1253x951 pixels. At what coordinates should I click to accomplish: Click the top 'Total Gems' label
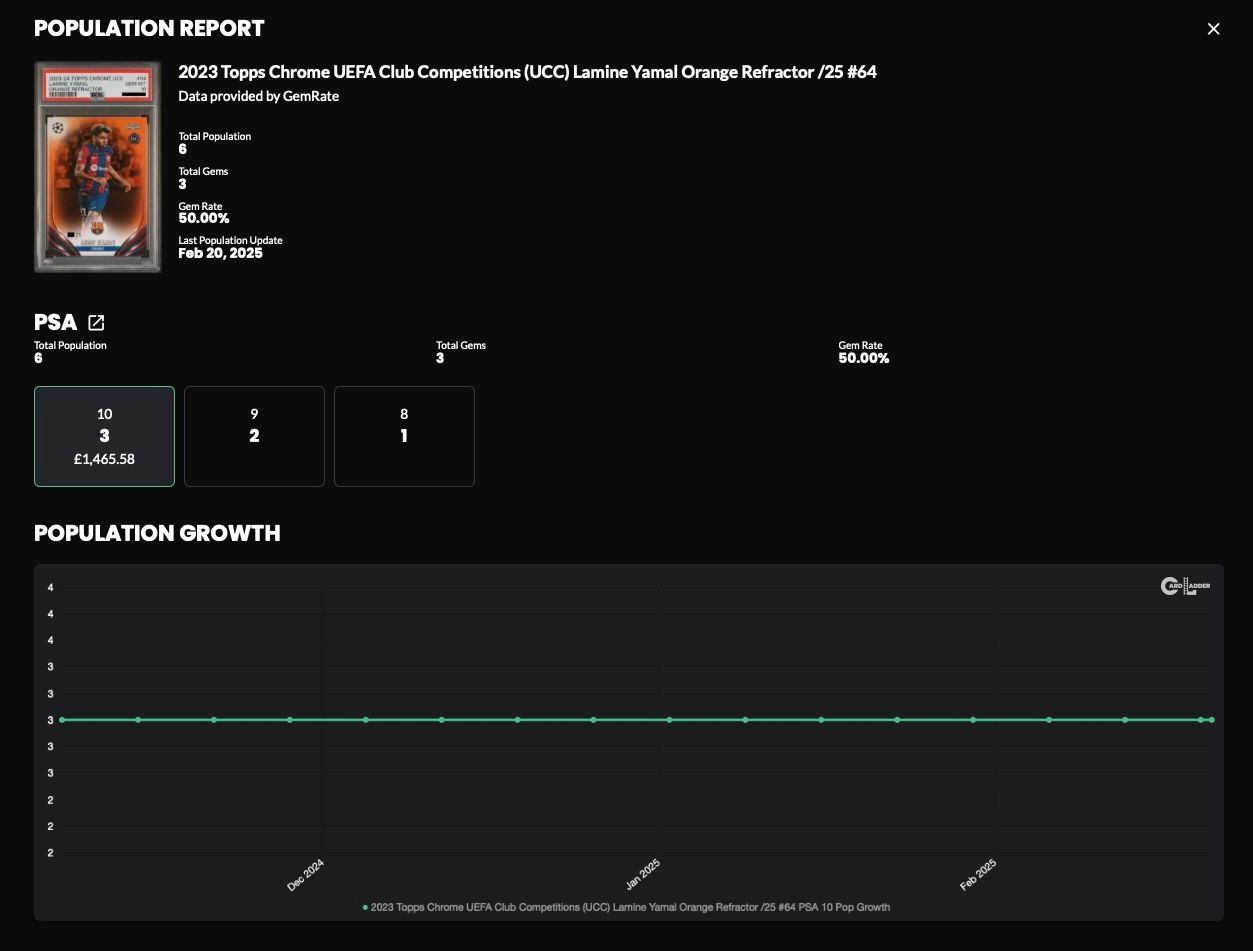pos(203,171)
